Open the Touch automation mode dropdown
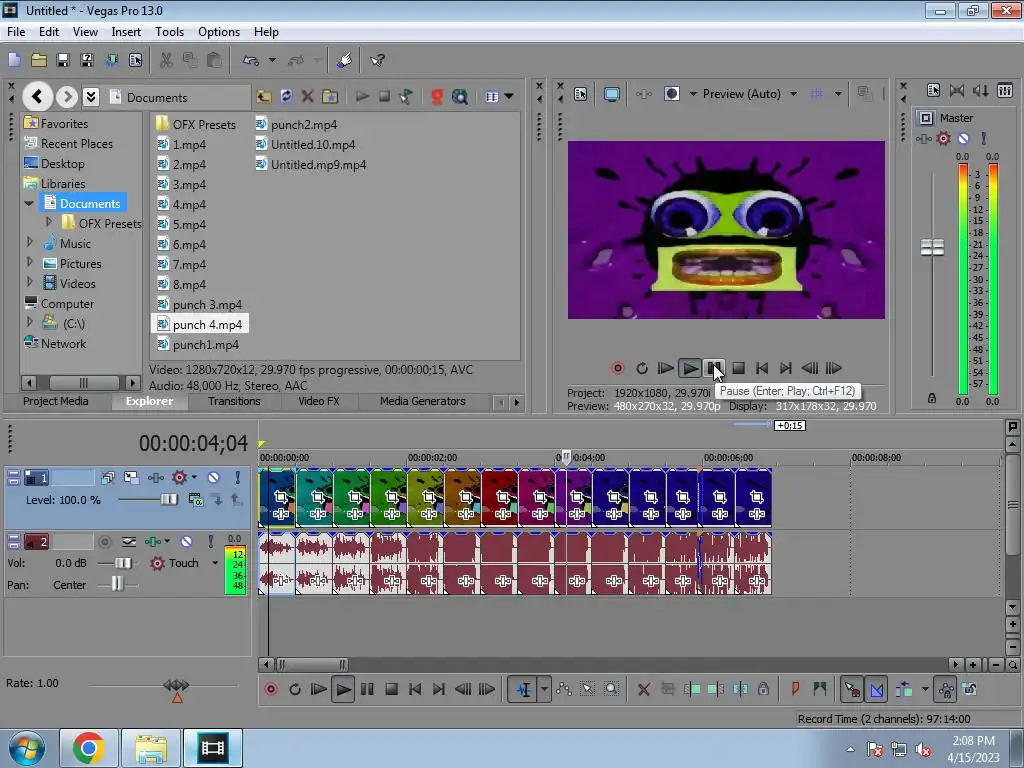 214,563
